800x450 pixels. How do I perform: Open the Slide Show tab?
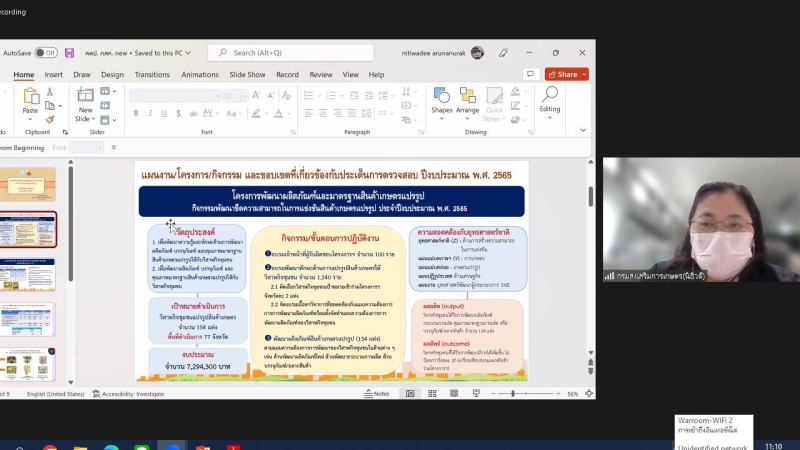pyautogui.click(x=247, y=75)
